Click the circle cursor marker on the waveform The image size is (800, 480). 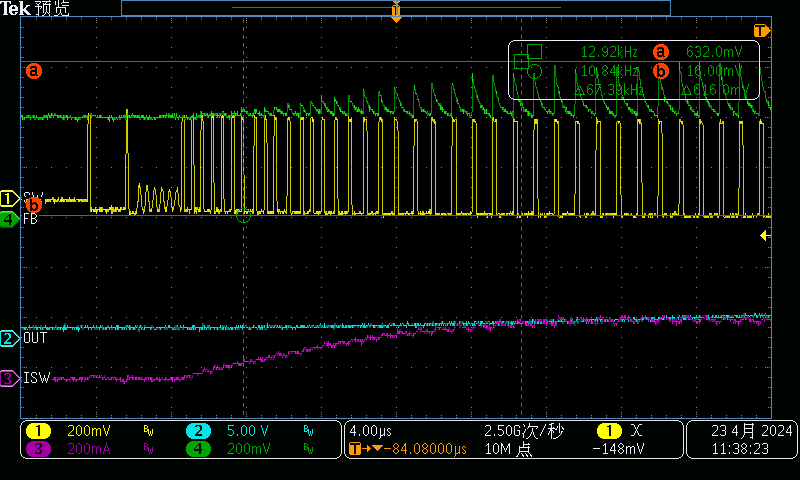pos(243,216)
